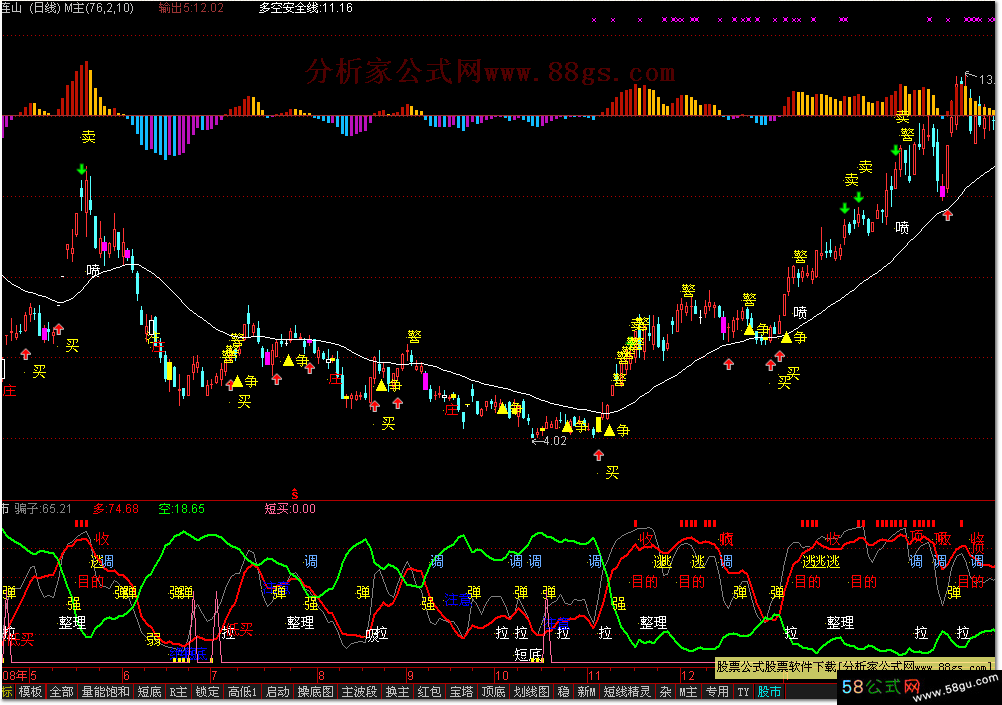
Task: Click the 多:74.68 indicator value
Action: pyautogui.click(x=116, y=509)
